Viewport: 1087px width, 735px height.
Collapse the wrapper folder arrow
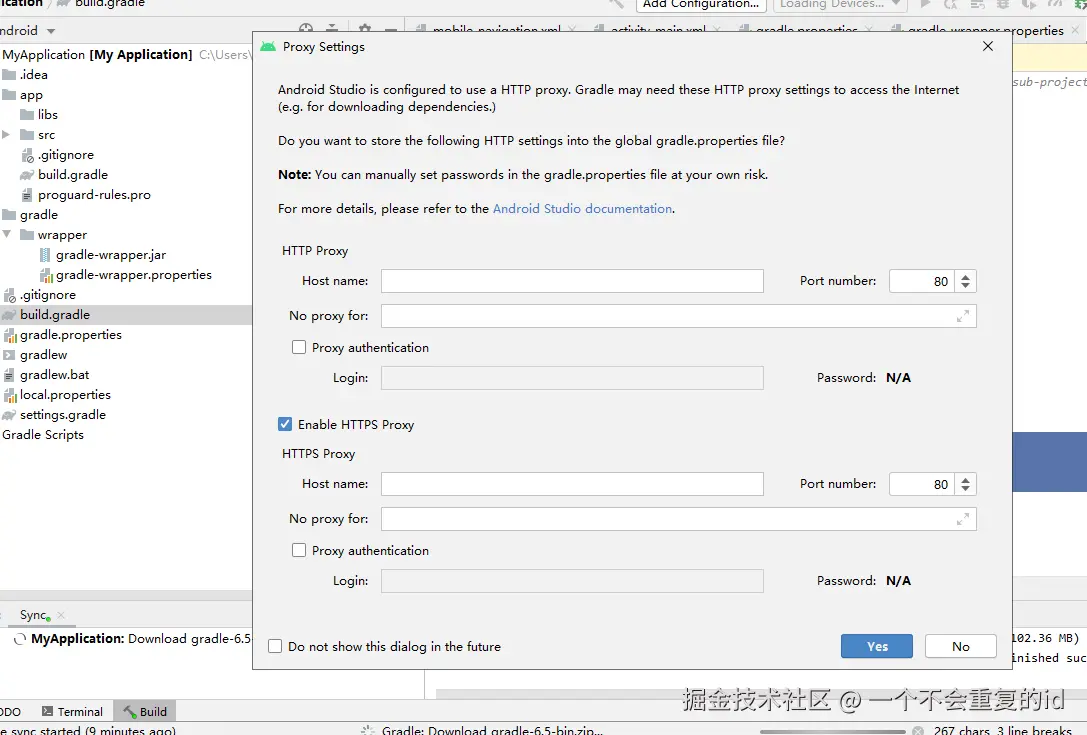[6, 234]
